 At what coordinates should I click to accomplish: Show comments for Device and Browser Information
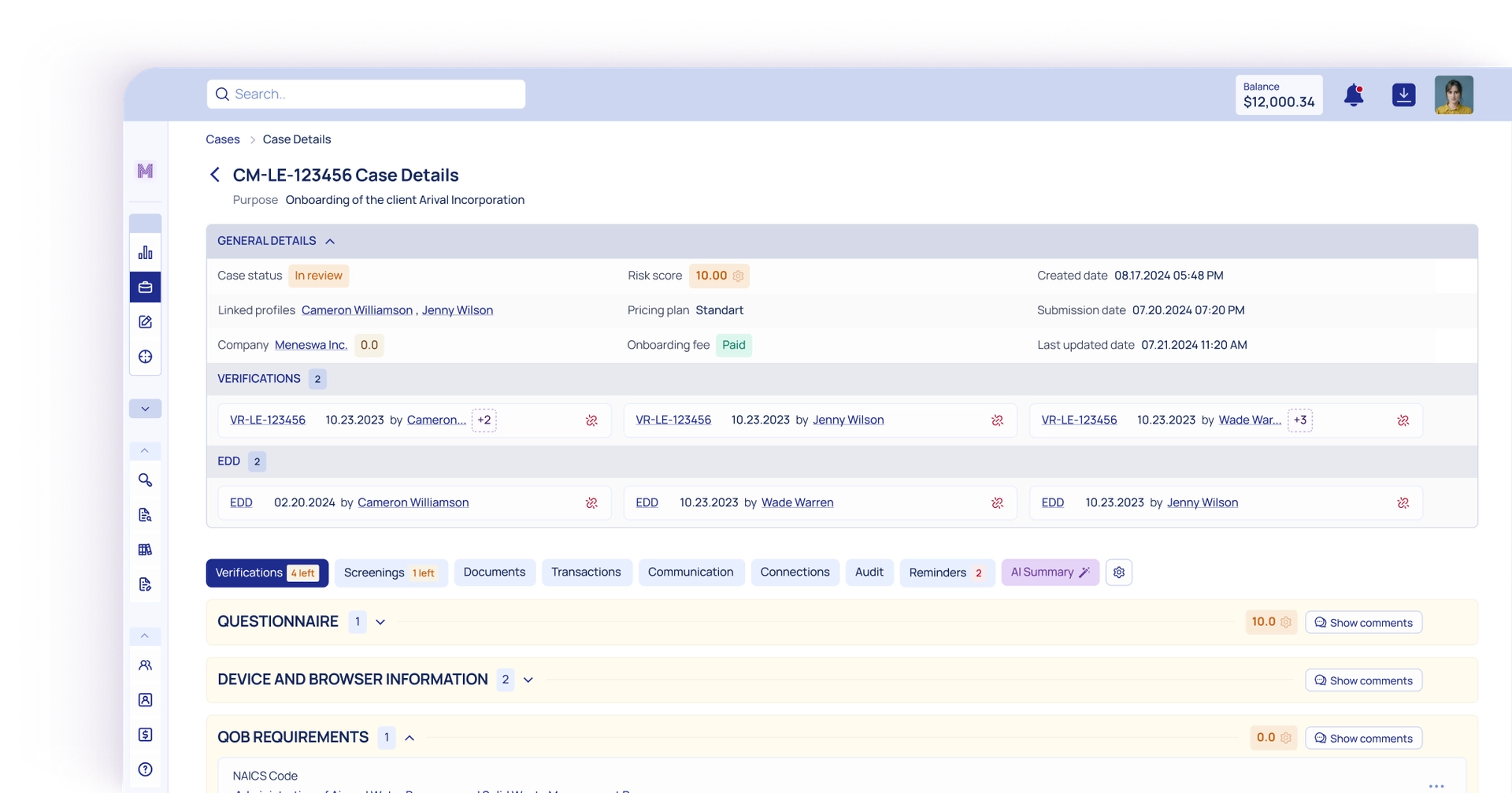1363,680
